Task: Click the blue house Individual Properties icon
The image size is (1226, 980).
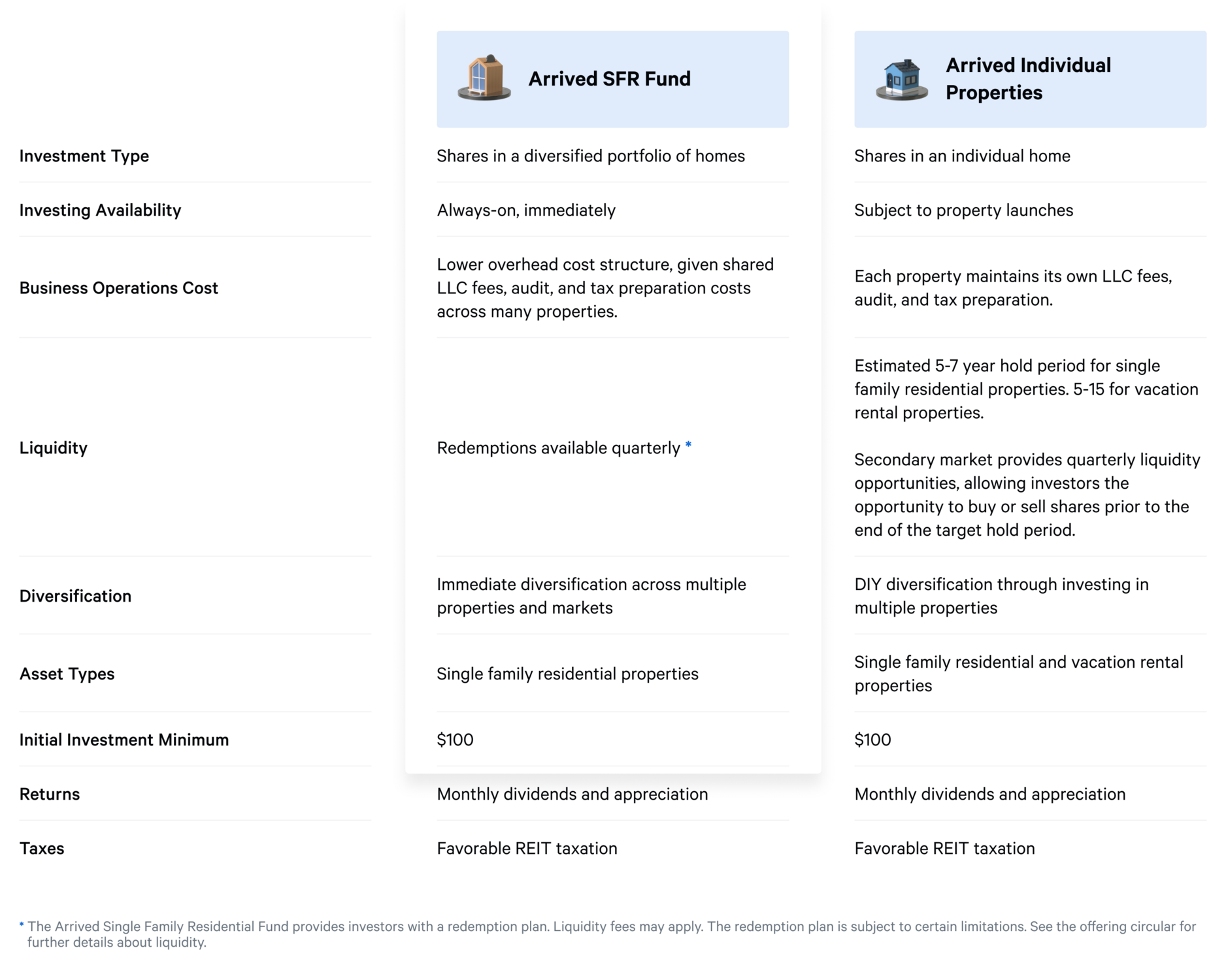Action: click(902, 80)
